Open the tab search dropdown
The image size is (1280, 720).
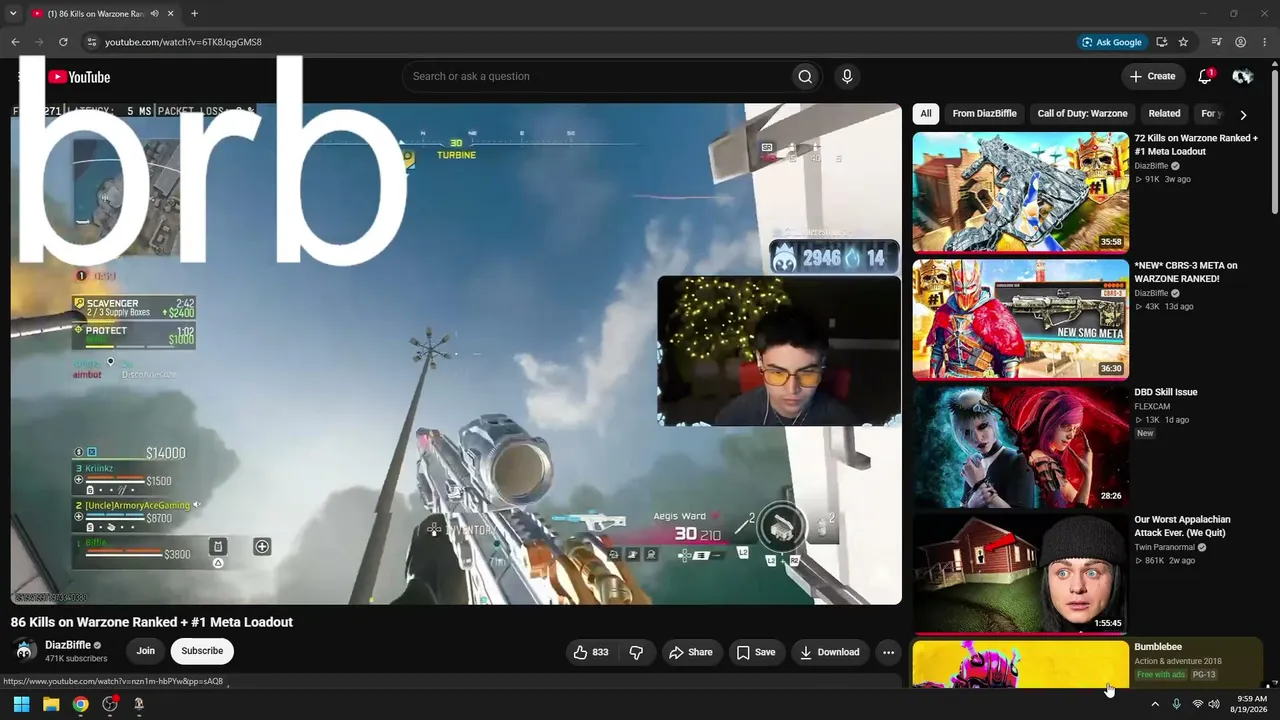13,14
